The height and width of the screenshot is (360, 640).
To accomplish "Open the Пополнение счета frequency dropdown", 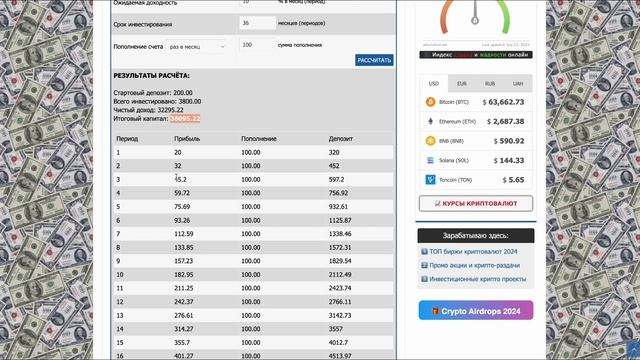I will pyautogui.click(x=197, y=47).
